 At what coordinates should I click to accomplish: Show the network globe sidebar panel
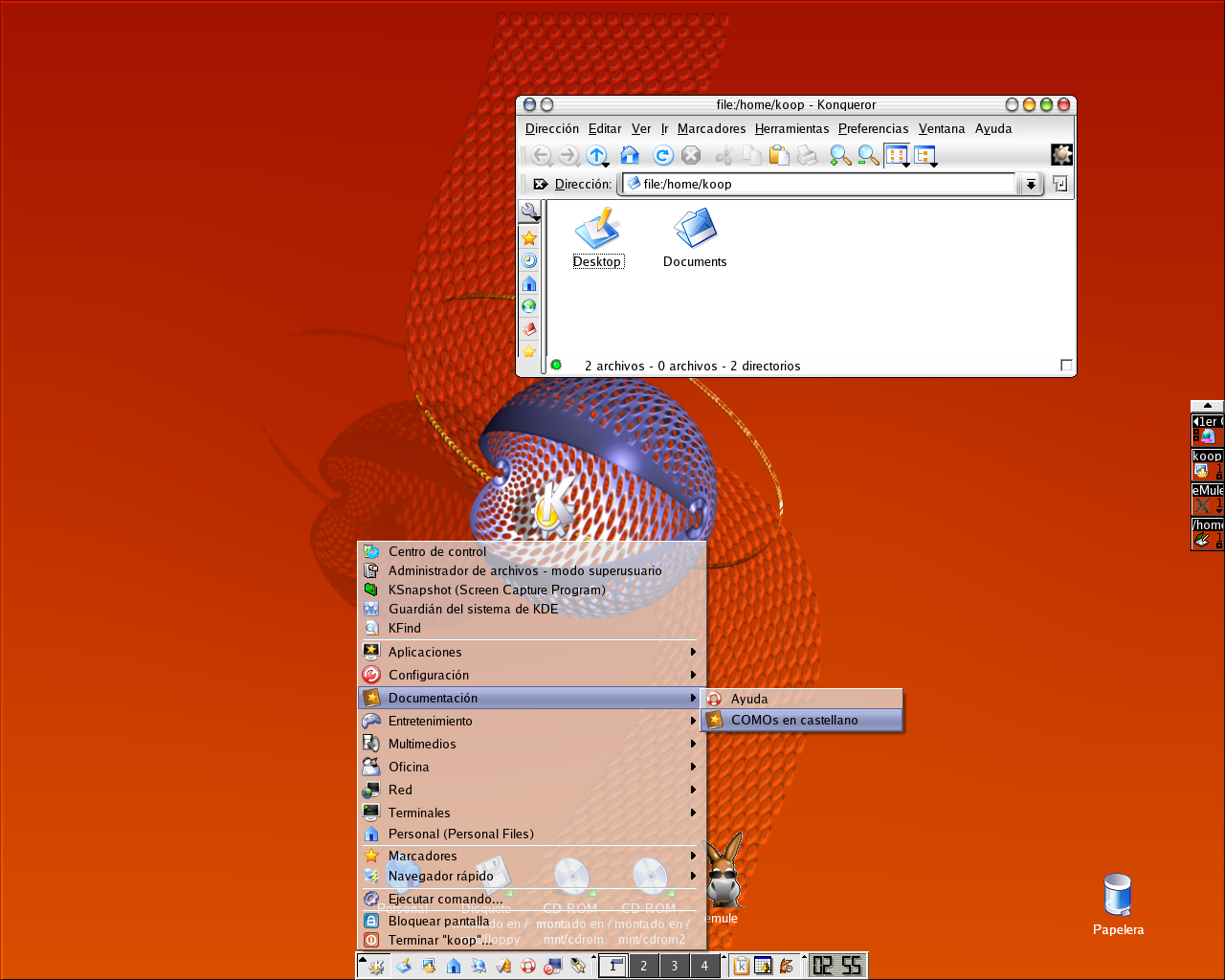point(529,306)
